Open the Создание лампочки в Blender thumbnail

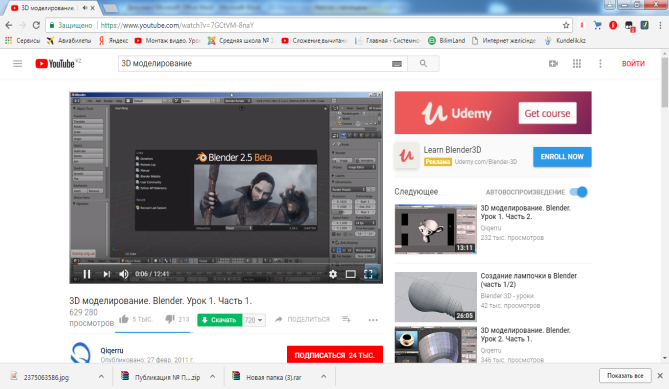(435, 297)
